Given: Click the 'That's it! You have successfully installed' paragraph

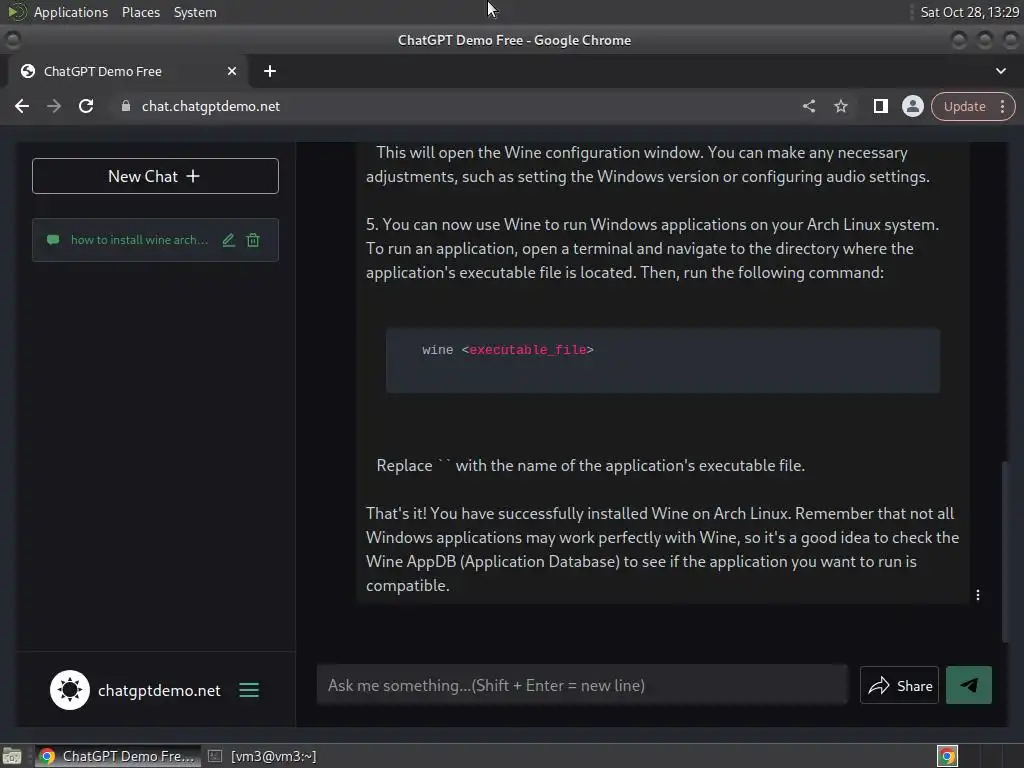Looking at the screenshot, I should click(x=662, y=549).
